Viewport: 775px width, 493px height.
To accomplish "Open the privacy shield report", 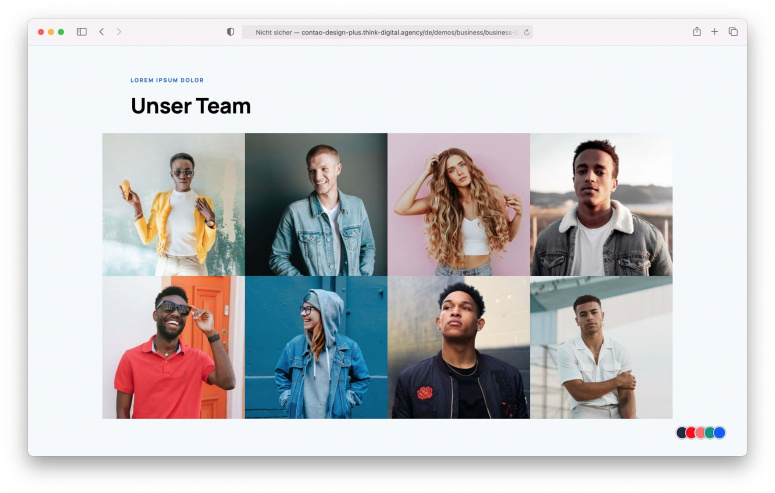I will point(231,32).
